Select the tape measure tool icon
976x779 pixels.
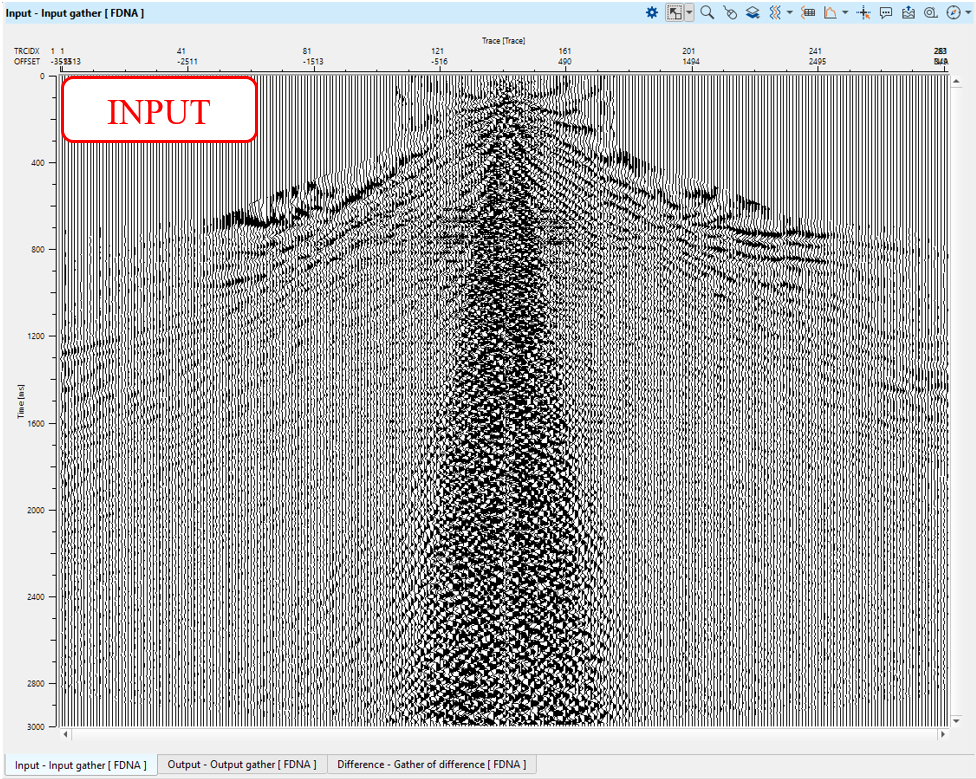tap(930, 13)
